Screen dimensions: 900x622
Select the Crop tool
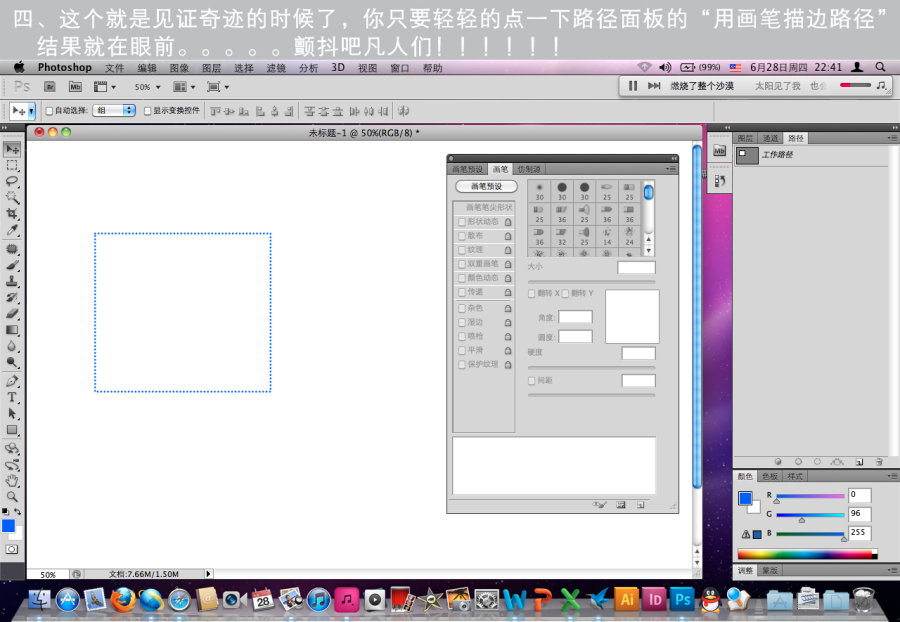click(12, 213)
